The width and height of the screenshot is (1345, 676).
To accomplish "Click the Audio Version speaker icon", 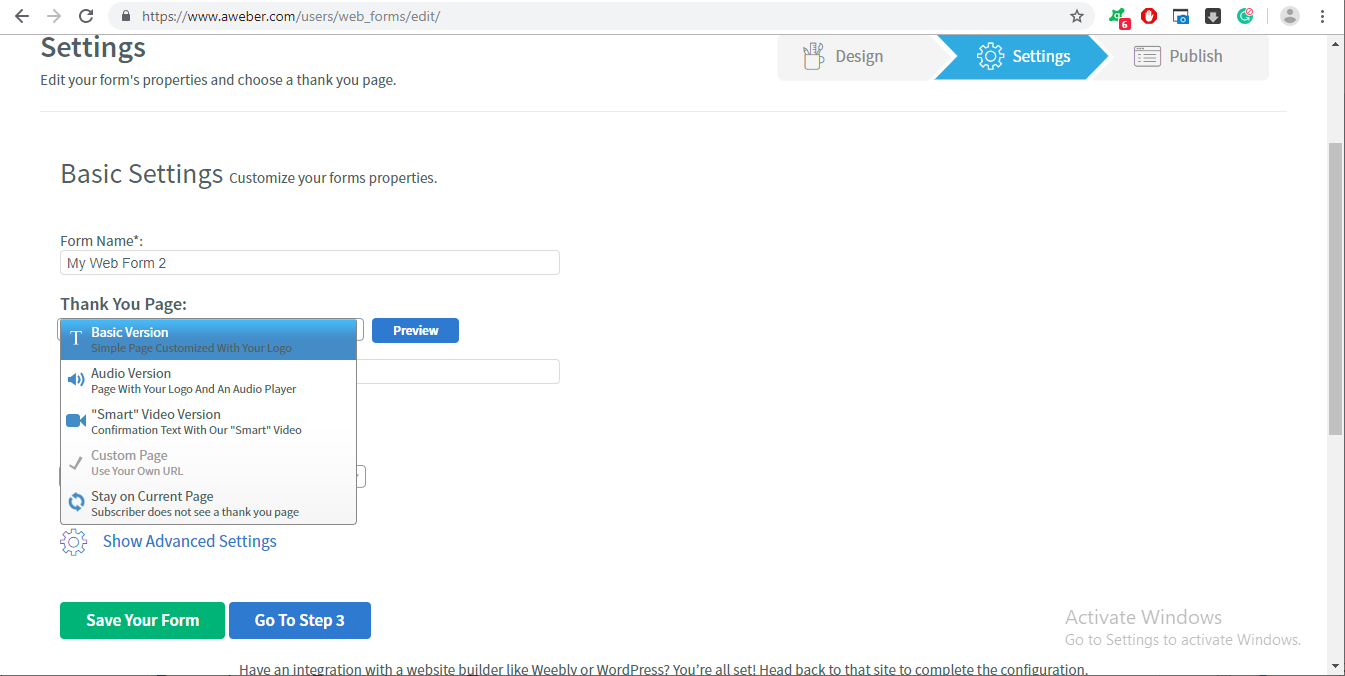I will point(76,379).
